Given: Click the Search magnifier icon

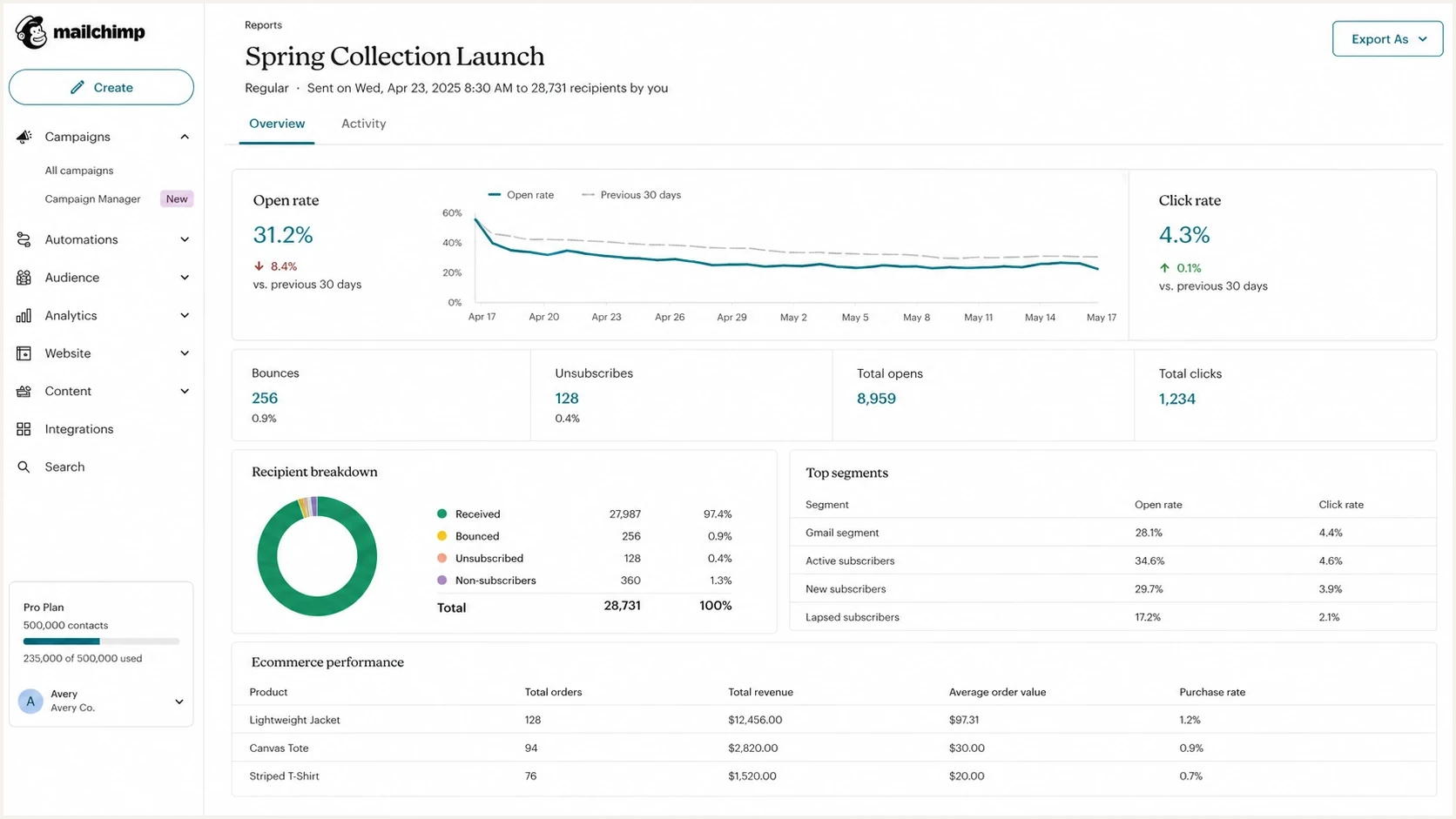Looking at the screenshot, I should pyautogui.click(x=24, y=467).
